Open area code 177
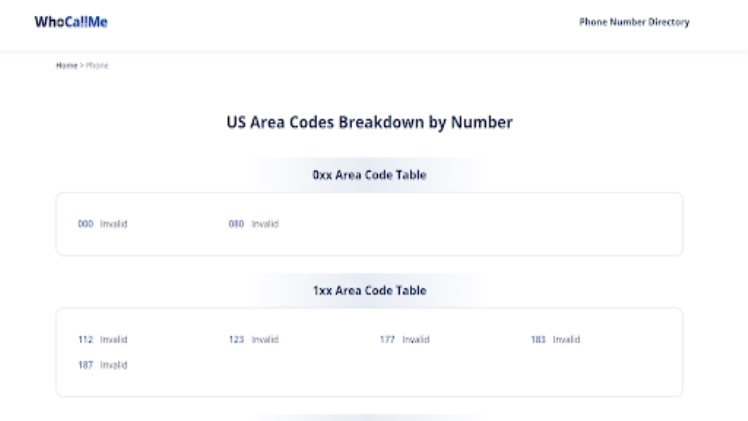 (387, 340)
